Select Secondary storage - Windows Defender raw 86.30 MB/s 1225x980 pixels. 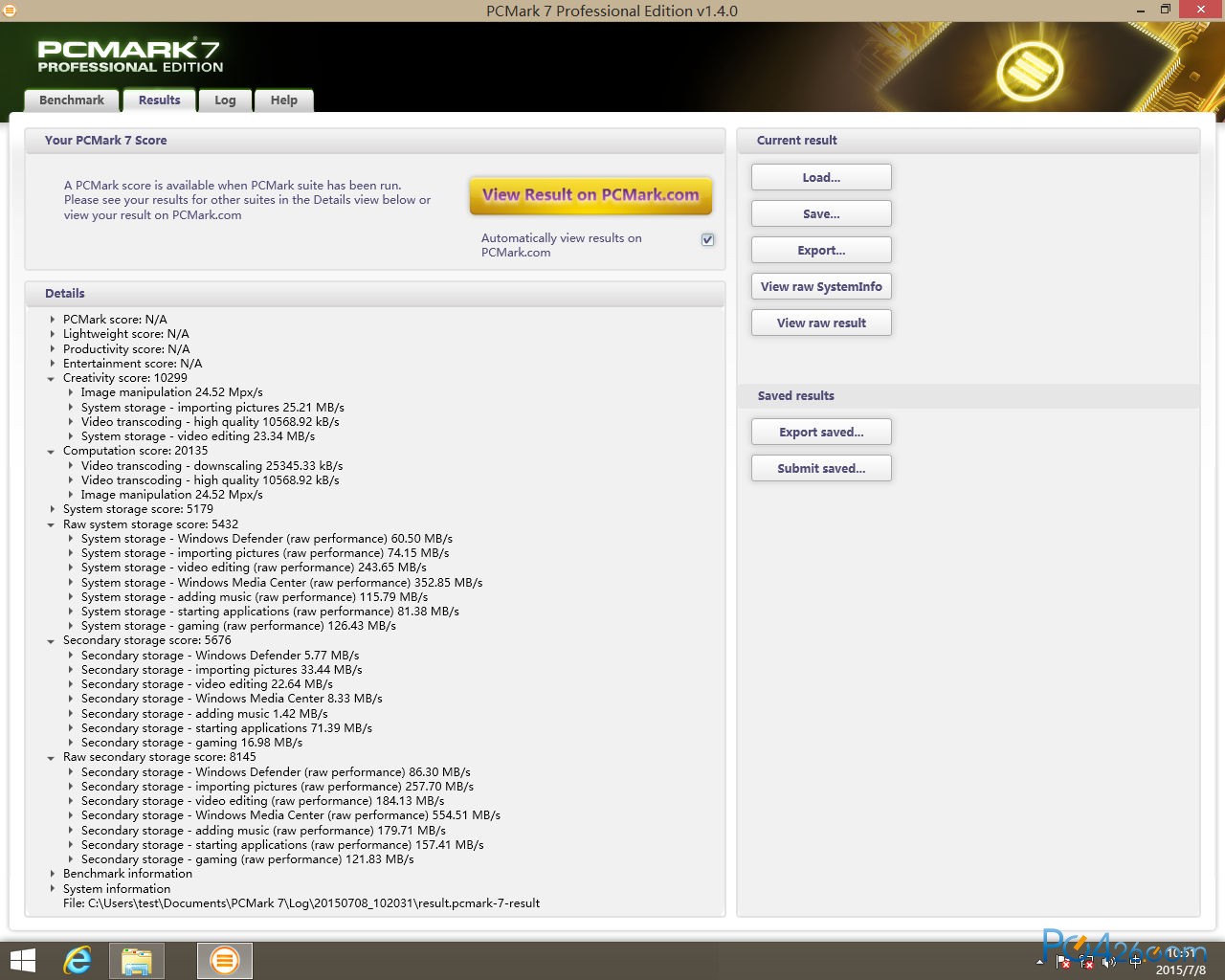click(x=276, y=772)
